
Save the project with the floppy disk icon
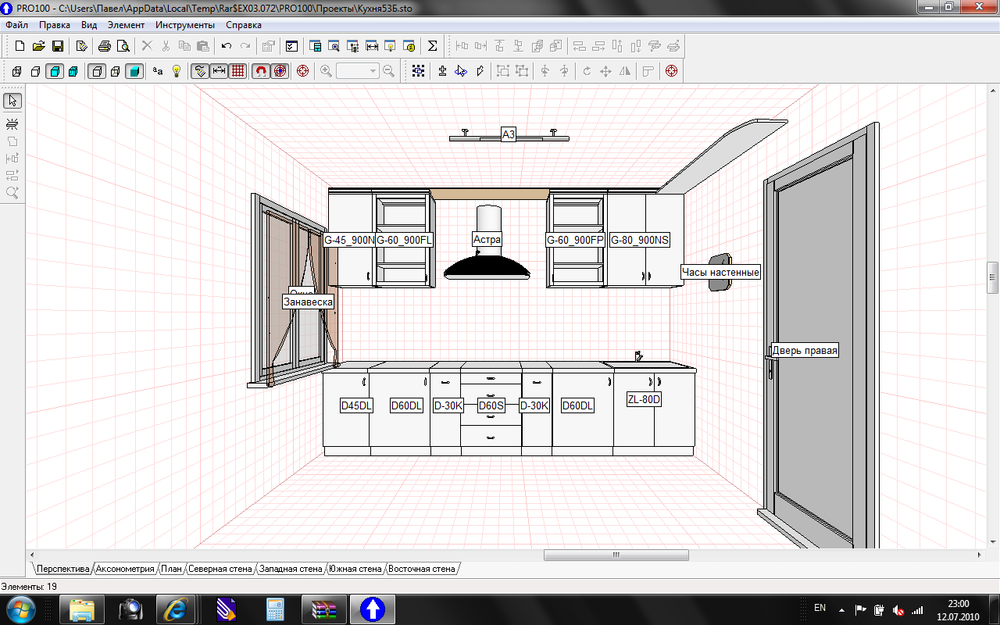[x=58, y=46]
